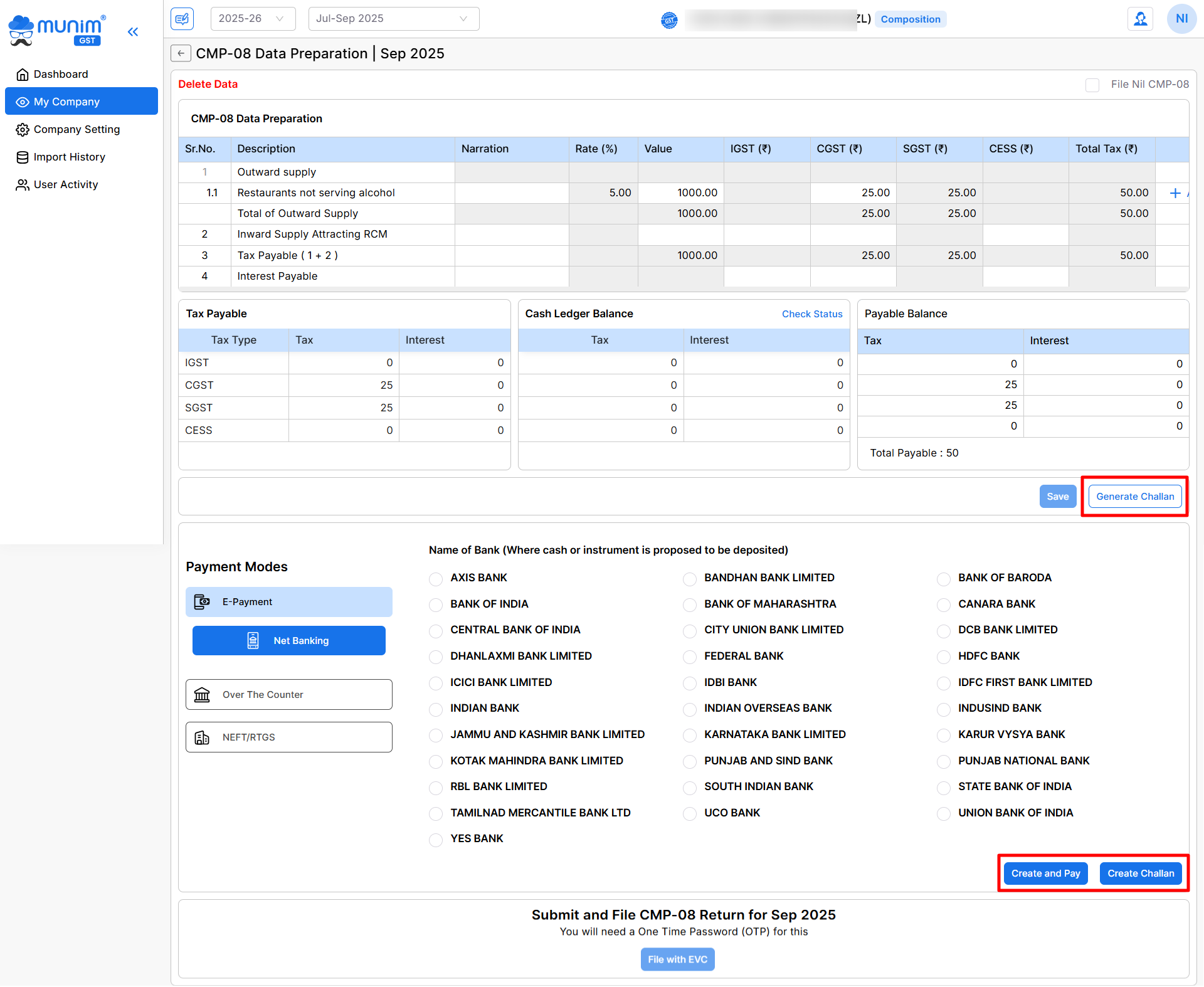The height and width of the screenshot is (987, 1204).
Task: Click Check Status link
Action: (811, 314)
